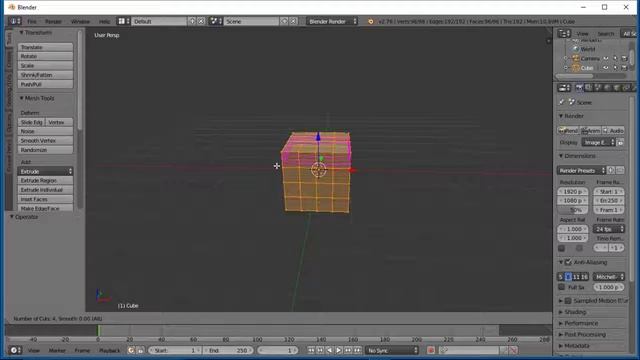Open the 24 fps frame rate dropdown
640x360 pixels.
pyautogui.click(x=609, y=229)
